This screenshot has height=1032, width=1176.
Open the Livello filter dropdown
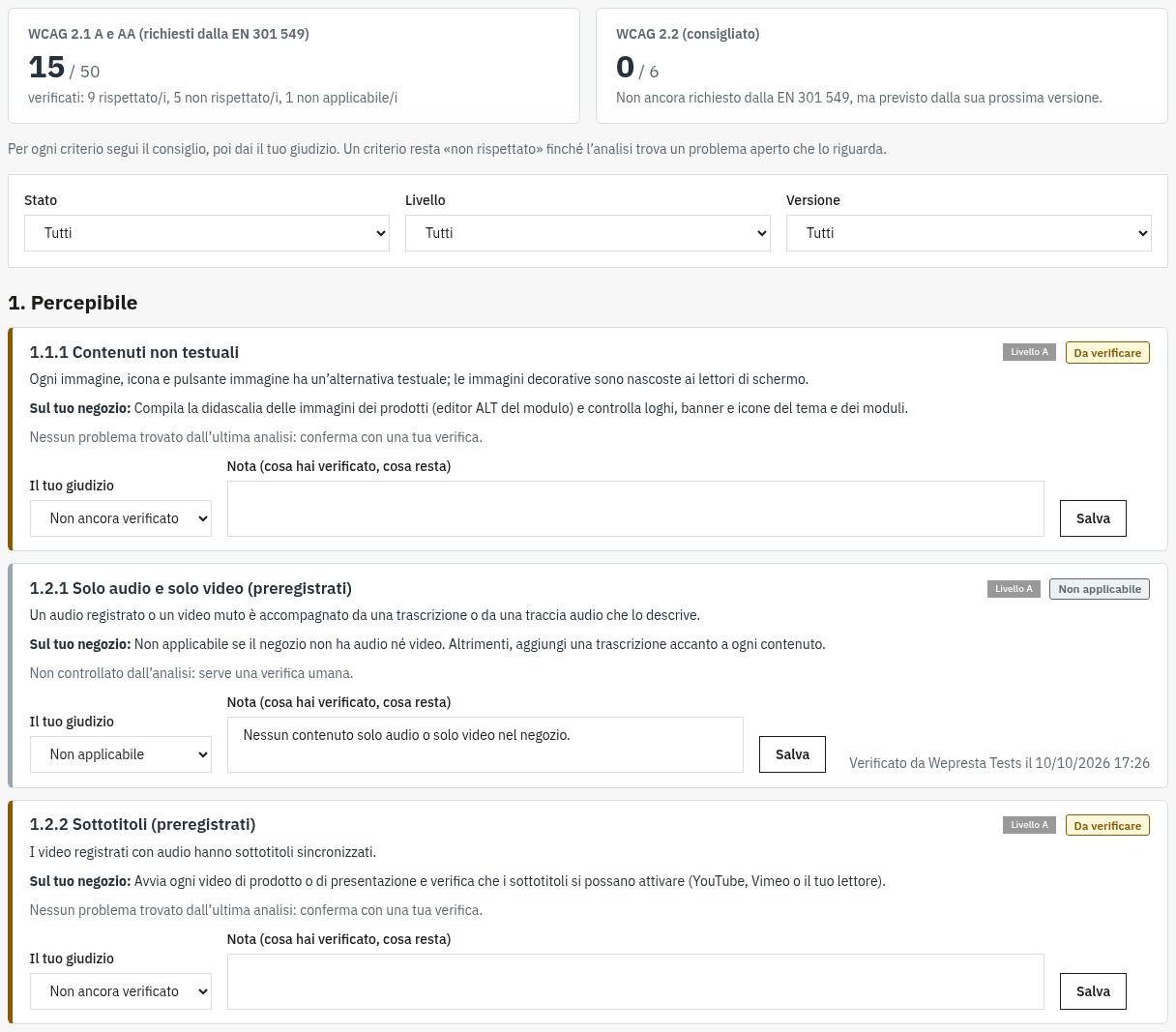[x=587, y=233]
